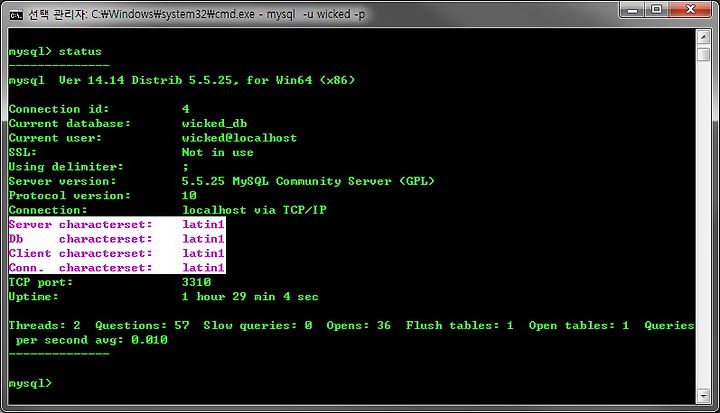Minimize the cmd.exe window
Screen dimensions: 720x413
click(x=632, y=10)
